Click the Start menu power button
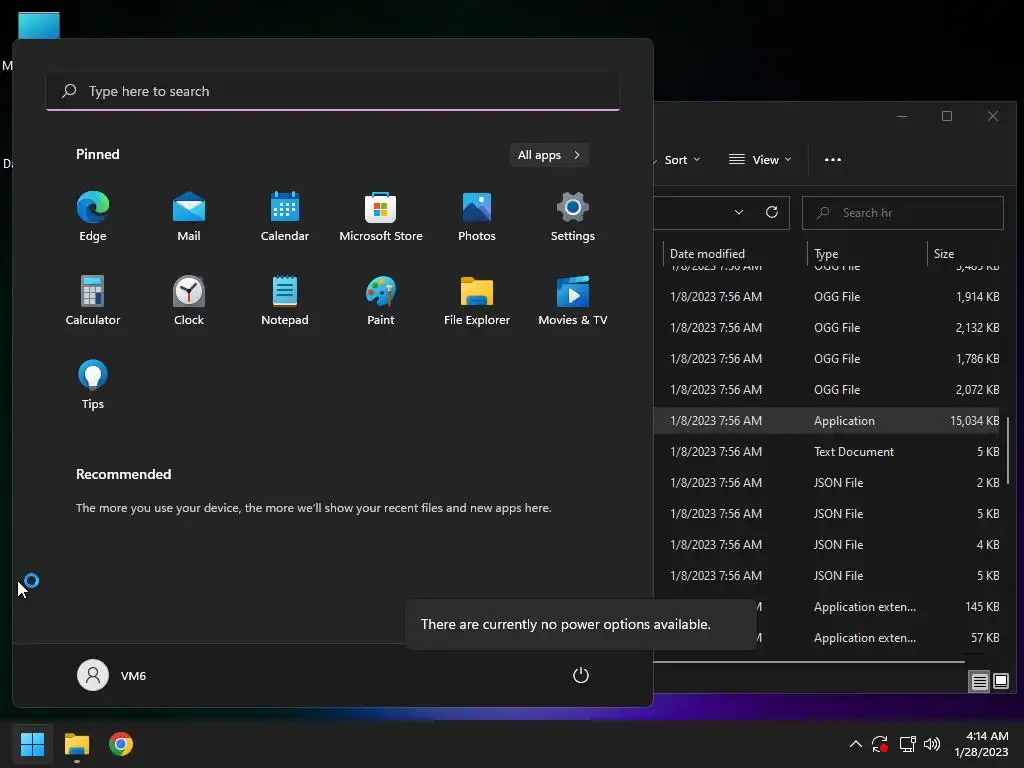1024x768 pixels. [581, 675]
